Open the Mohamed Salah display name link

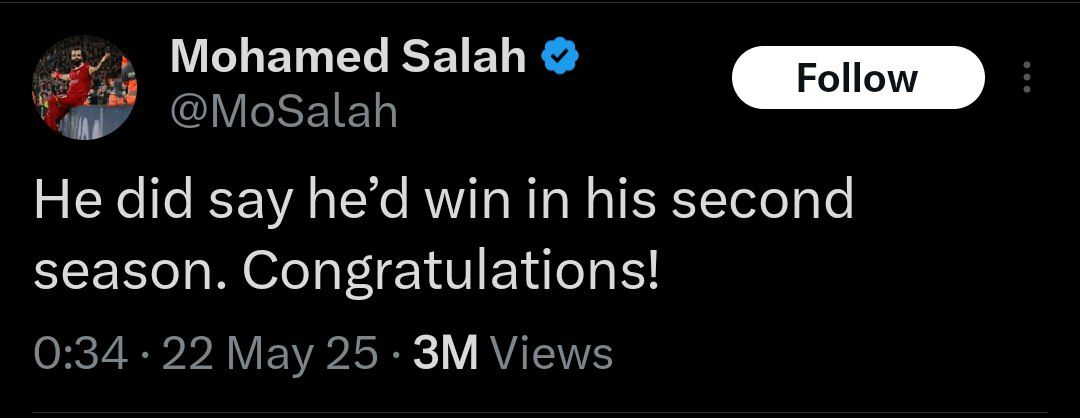pos(348,60)
